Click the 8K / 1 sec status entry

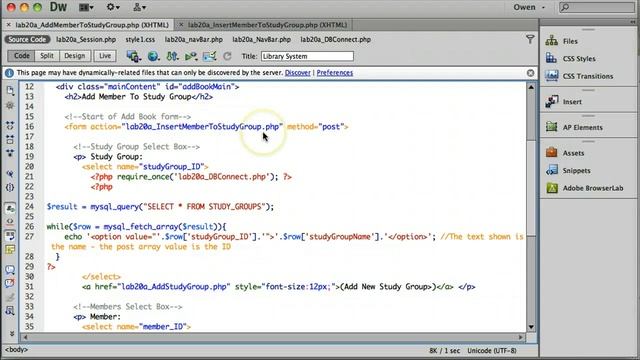coord(444,351)
